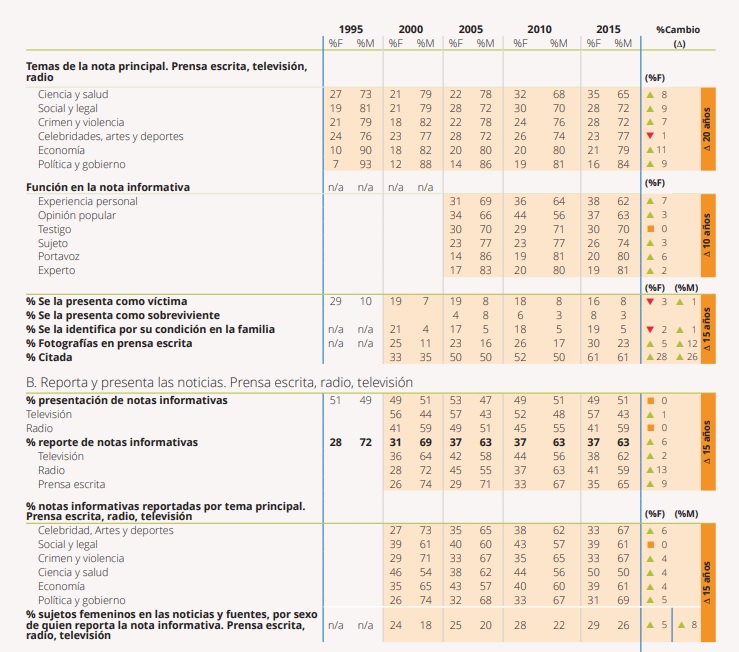The image size is (739, 652).
Task: Click green triangle beside 11 in Economía row
Action: point(650,150)
